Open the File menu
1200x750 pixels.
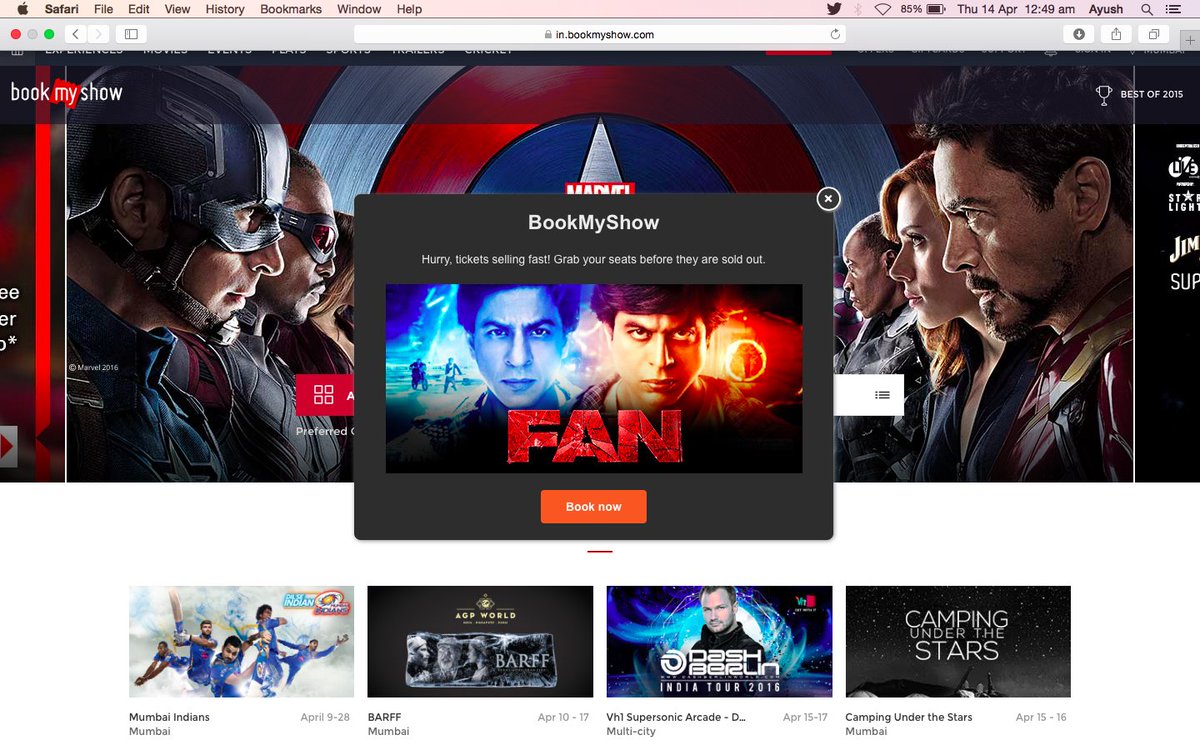(x=104, y=9)
